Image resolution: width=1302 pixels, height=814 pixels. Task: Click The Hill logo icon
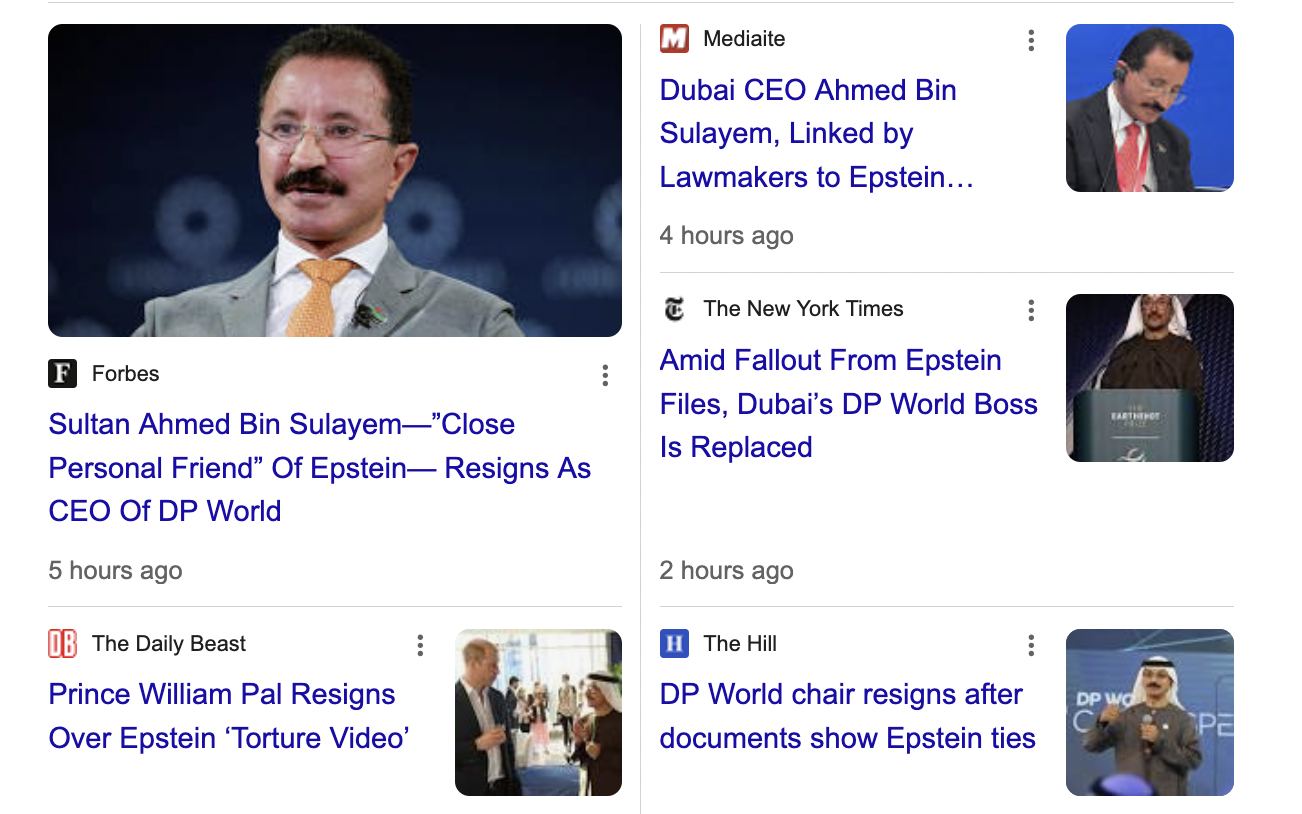[x=674, y=644]
